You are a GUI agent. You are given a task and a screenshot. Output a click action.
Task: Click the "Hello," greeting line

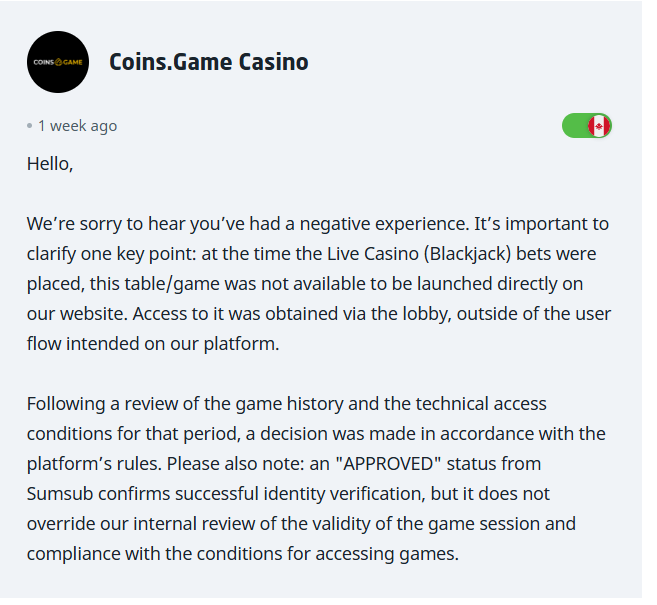[50, 164]
